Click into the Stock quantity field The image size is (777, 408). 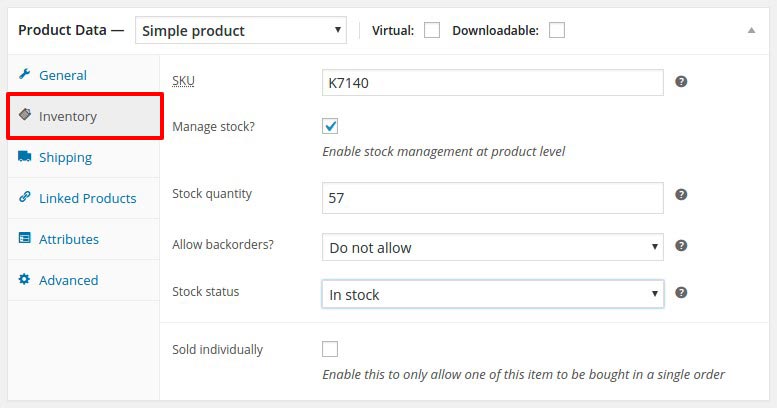coord(493,198)
